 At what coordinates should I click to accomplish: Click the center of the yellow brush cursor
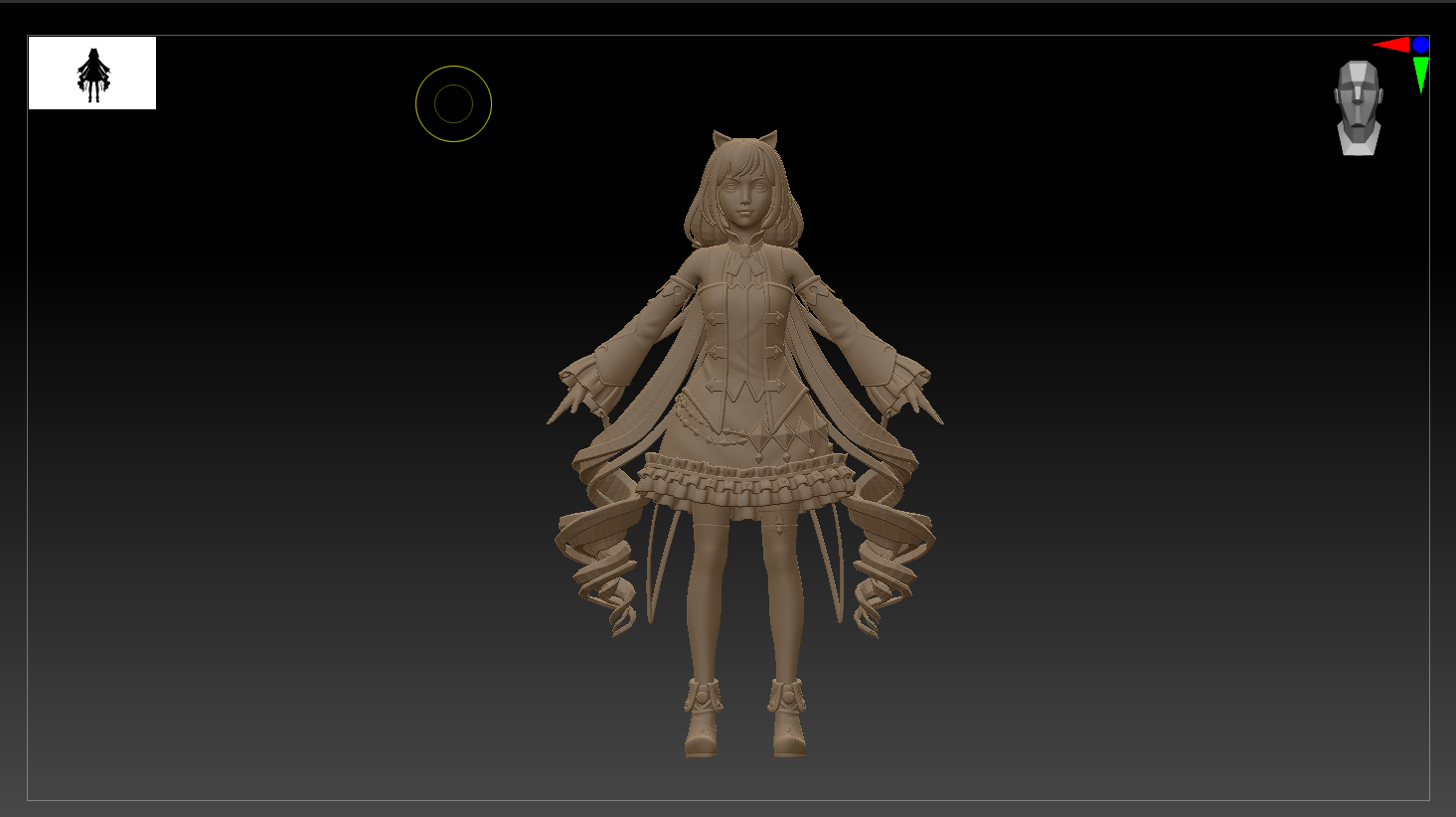click(453, 104)
